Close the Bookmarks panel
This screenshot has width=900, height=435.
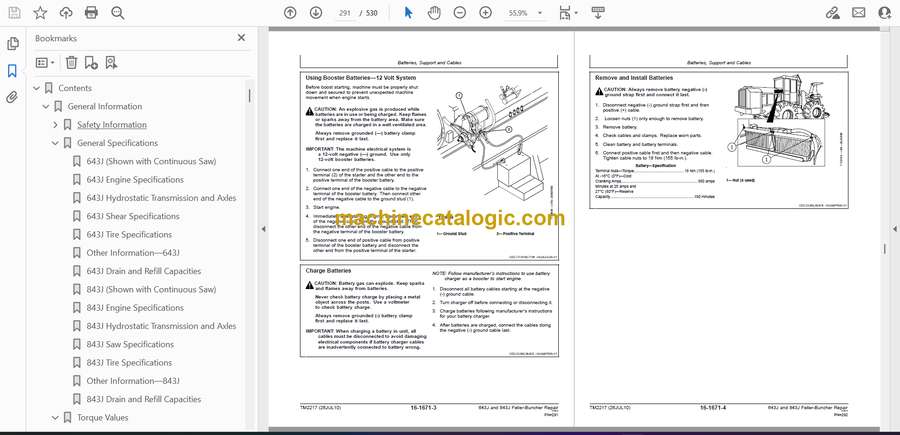(241, 38)
